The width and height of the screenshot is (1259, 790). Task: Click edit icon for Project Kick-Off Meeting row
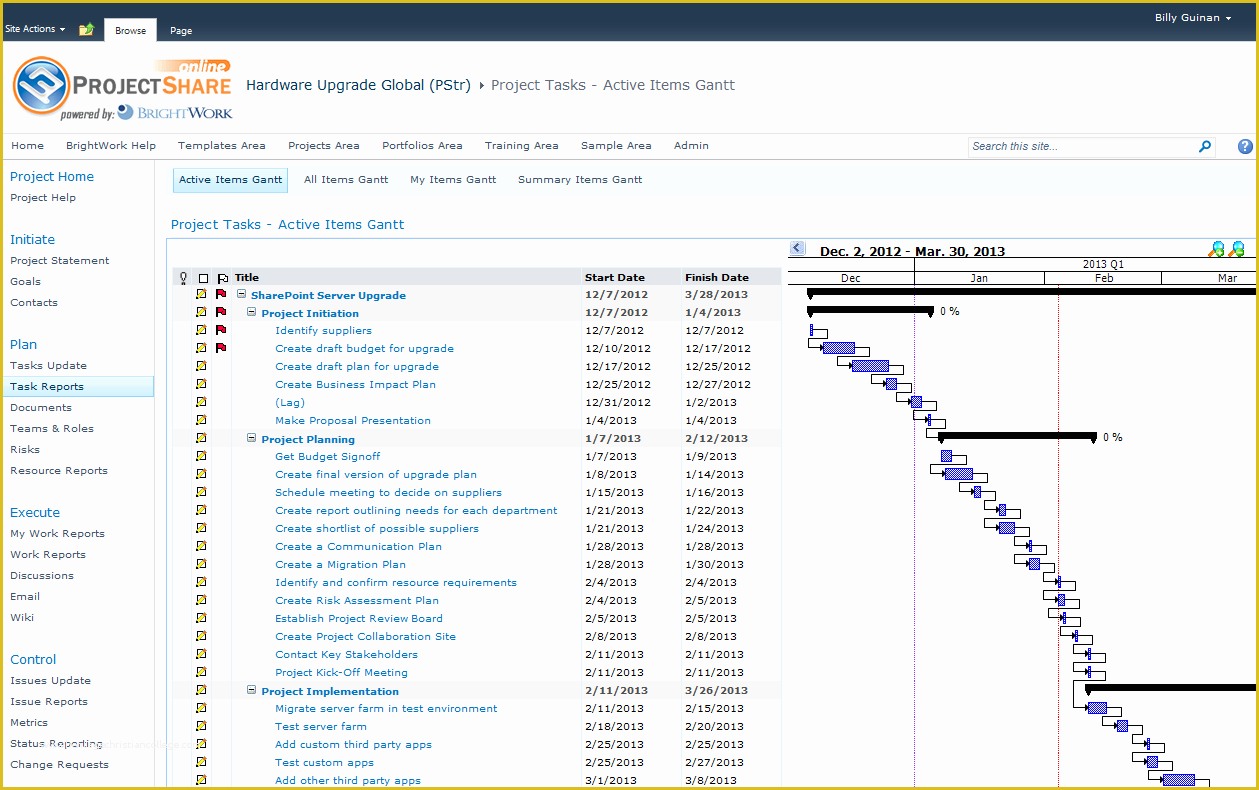pyautogui.click(x=201, y=672)
